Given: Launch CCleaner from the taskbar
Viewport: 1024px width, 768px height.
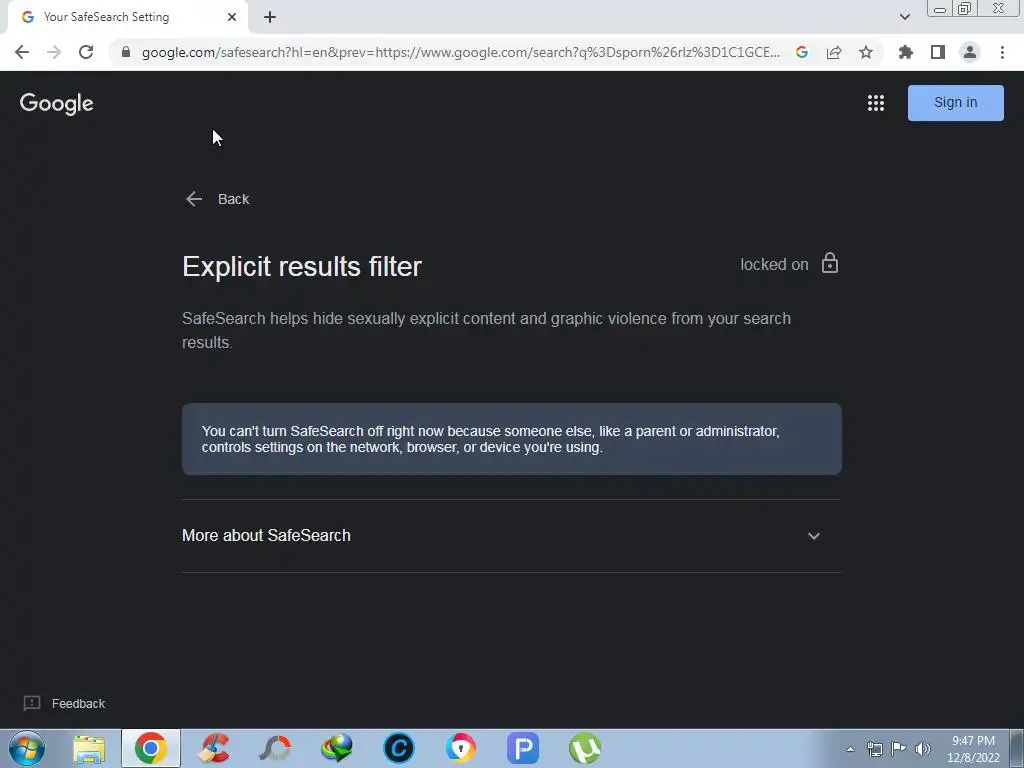Looking at the screenshot, I should click(x=214, y=748).
